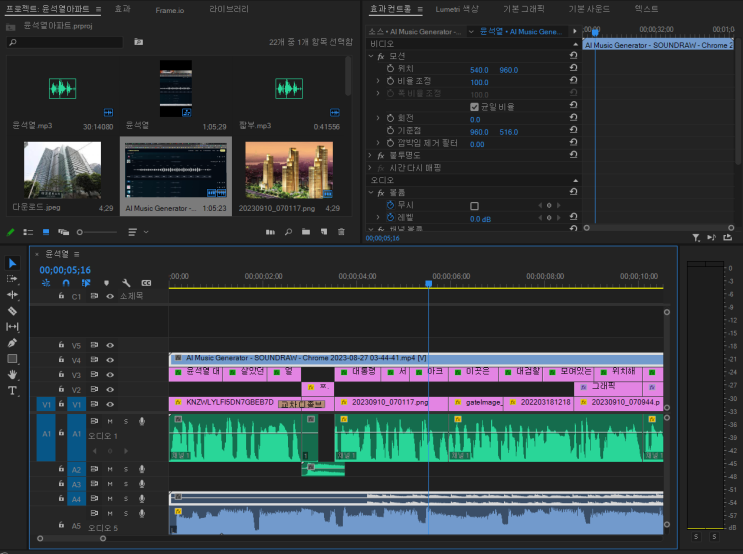The width and height of the screenshot is (743, 554).
Task: Uncheck the uniform scale checkbox
Action: 475,107
